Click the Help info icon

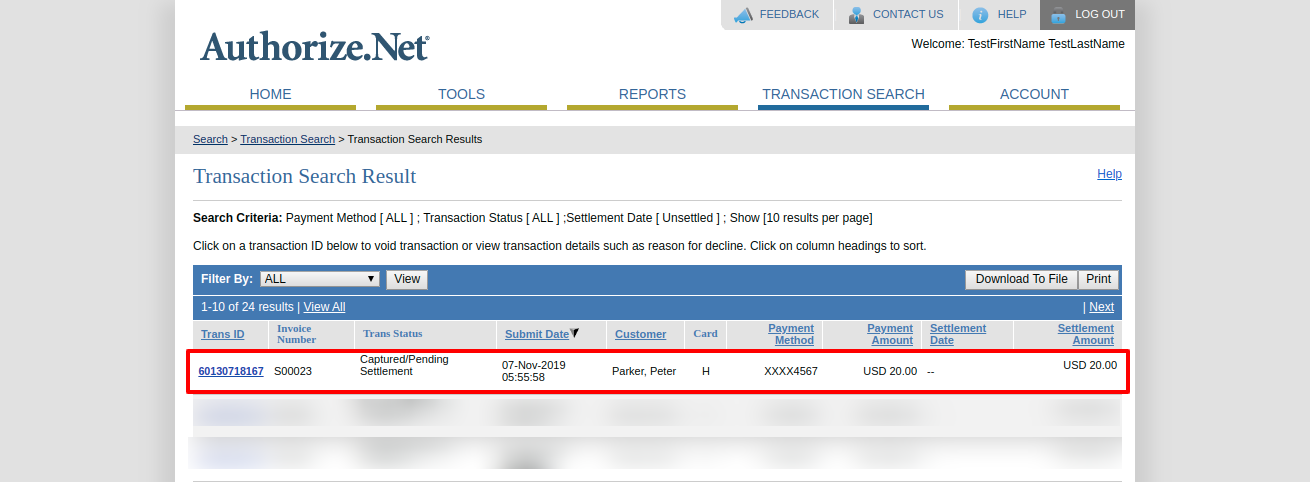[x=980, y=15]
